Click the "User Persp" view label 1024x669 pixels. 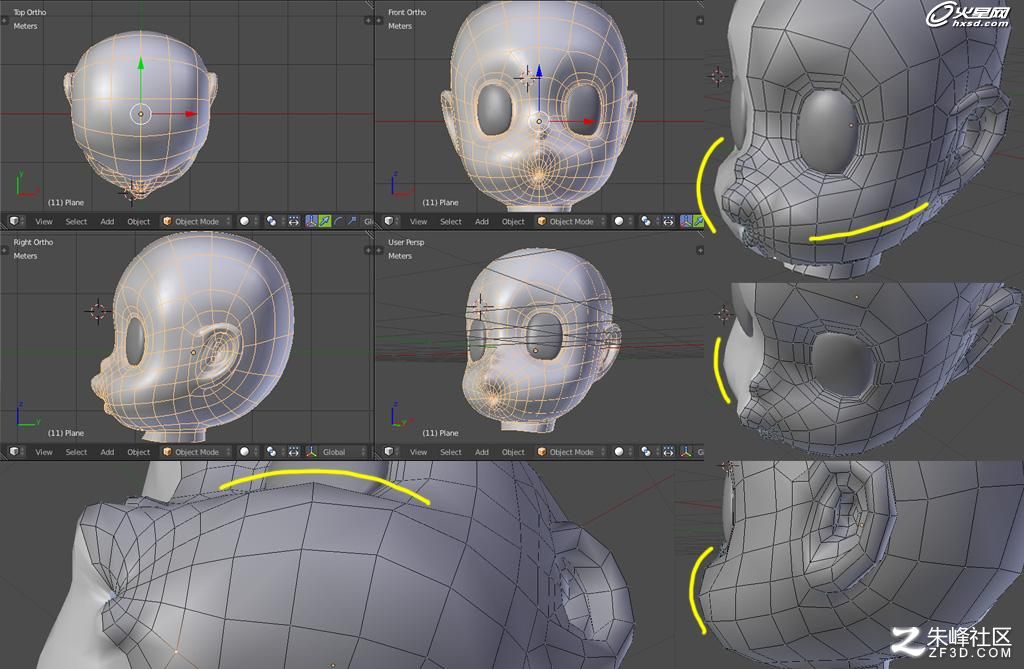(x=406, y=242)
